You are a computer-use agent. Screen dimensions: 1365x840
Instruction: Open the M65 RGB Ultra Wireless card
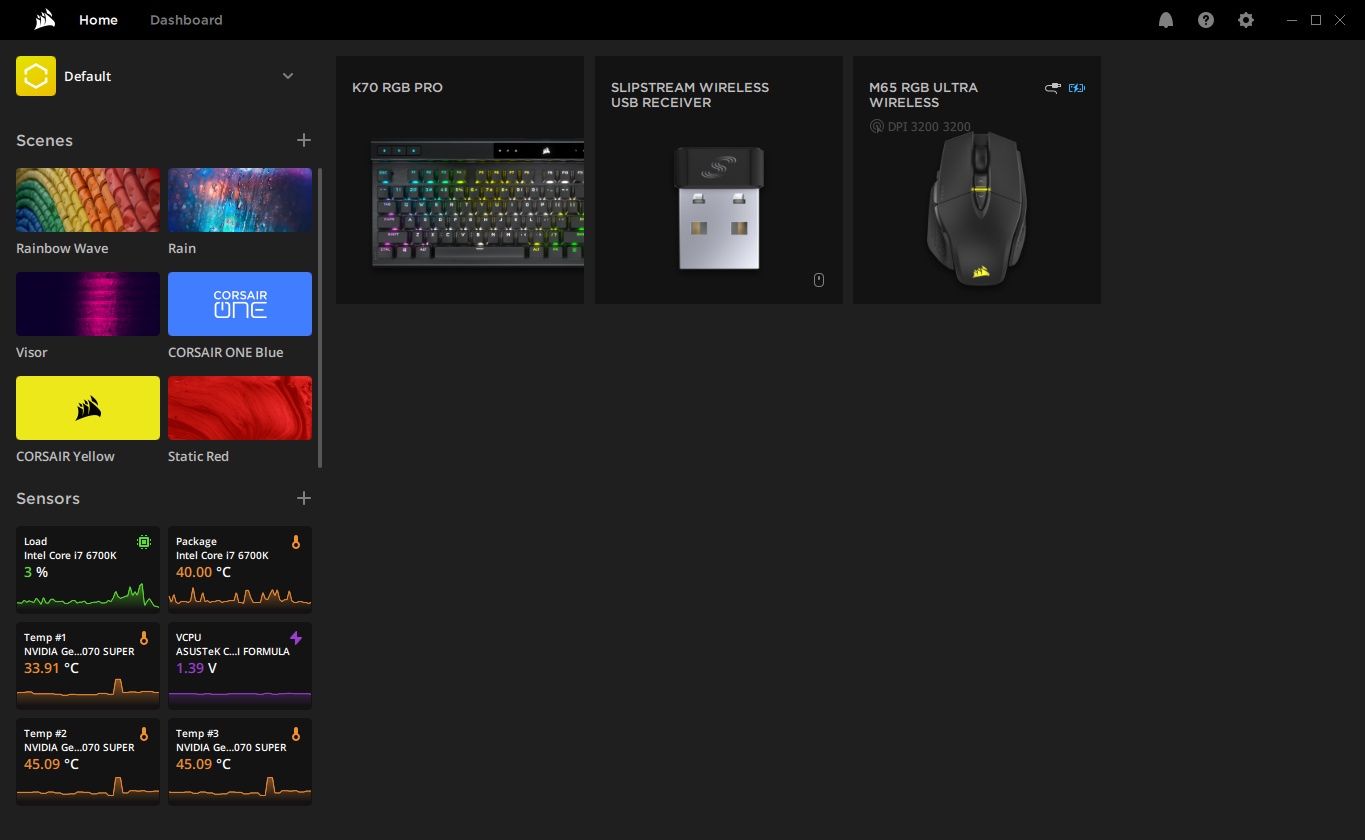[x=977, y=180]
